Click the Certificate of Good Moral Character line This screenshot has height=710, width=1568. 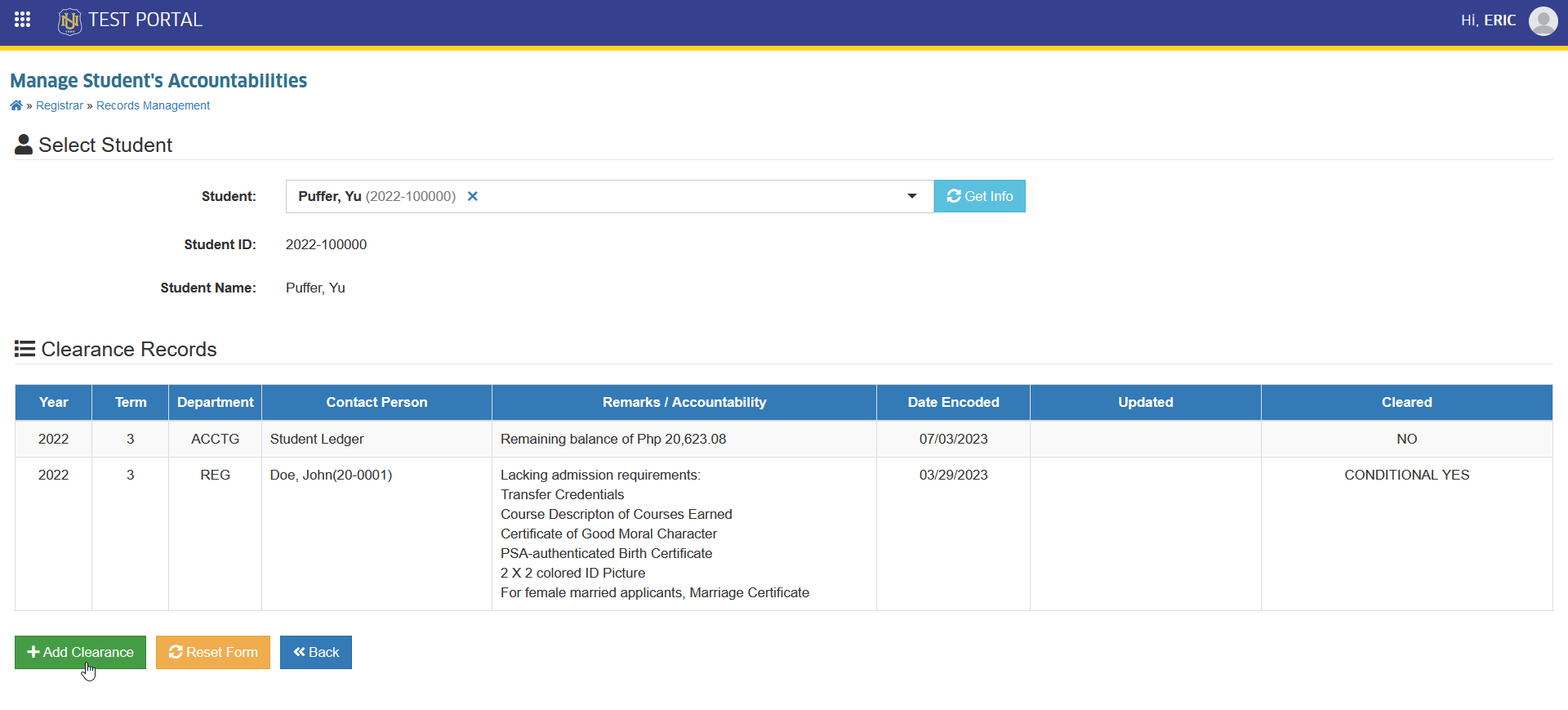pyautogui.click(x=608, y=534)
